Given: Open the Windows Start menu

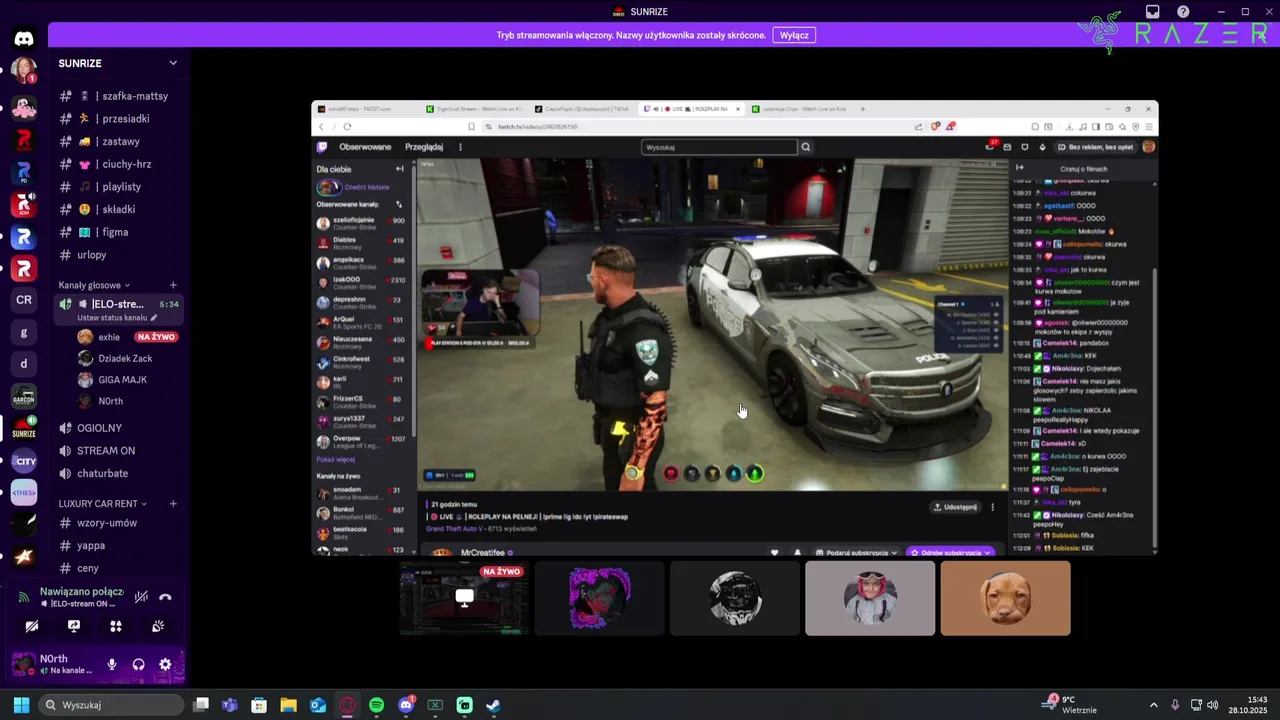Looking at the screenshot, I should point(21,705).
